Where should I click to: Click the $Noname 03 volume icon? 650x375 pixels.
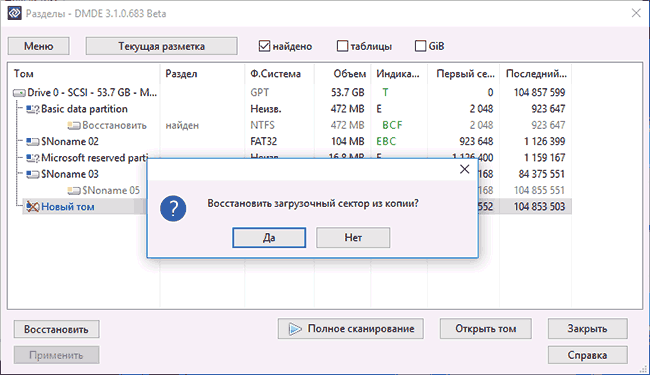[x=32, y=174]
